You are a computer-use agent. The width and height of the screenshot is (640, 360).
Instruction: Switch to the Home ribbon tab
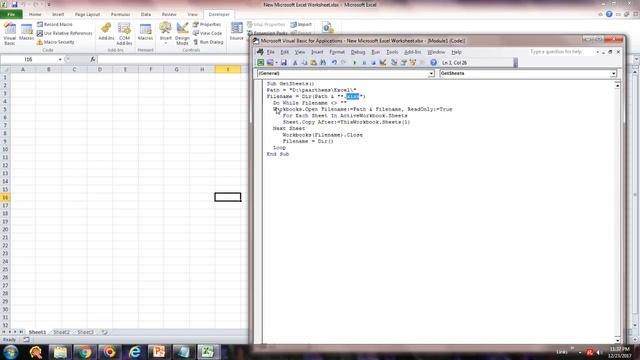35,14
